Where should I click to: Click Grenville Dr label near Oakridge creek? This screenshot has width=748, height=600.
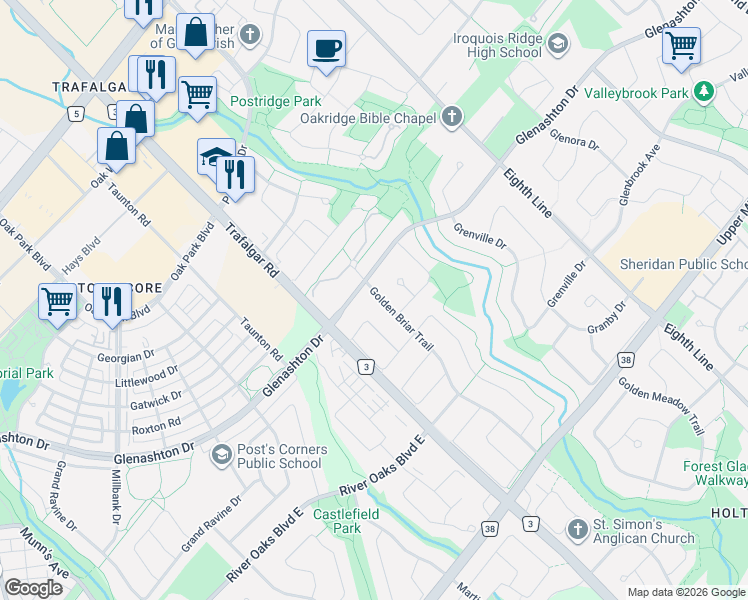coord(480,236)
